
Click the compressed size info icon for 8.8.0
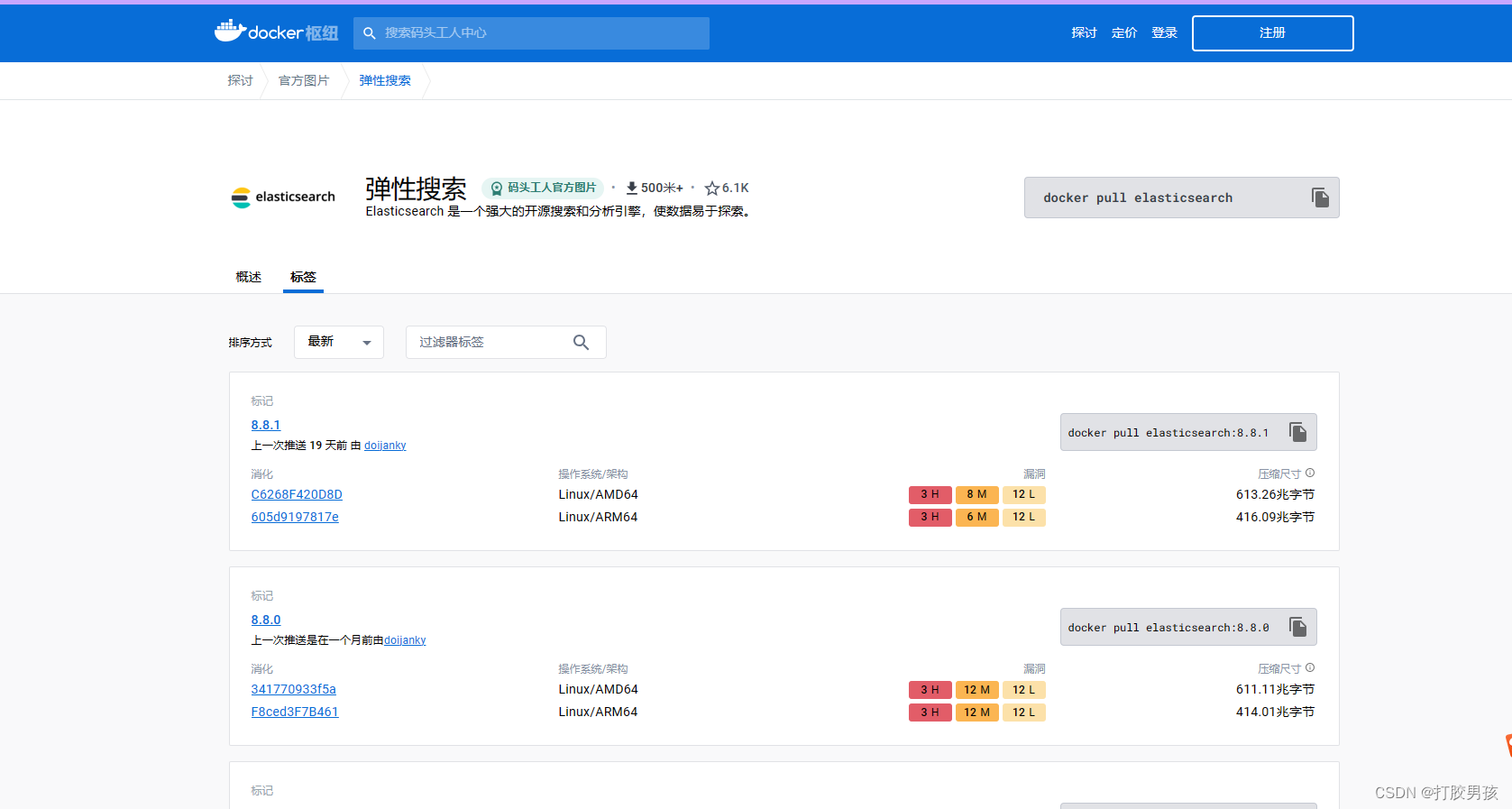point(1310,667)
